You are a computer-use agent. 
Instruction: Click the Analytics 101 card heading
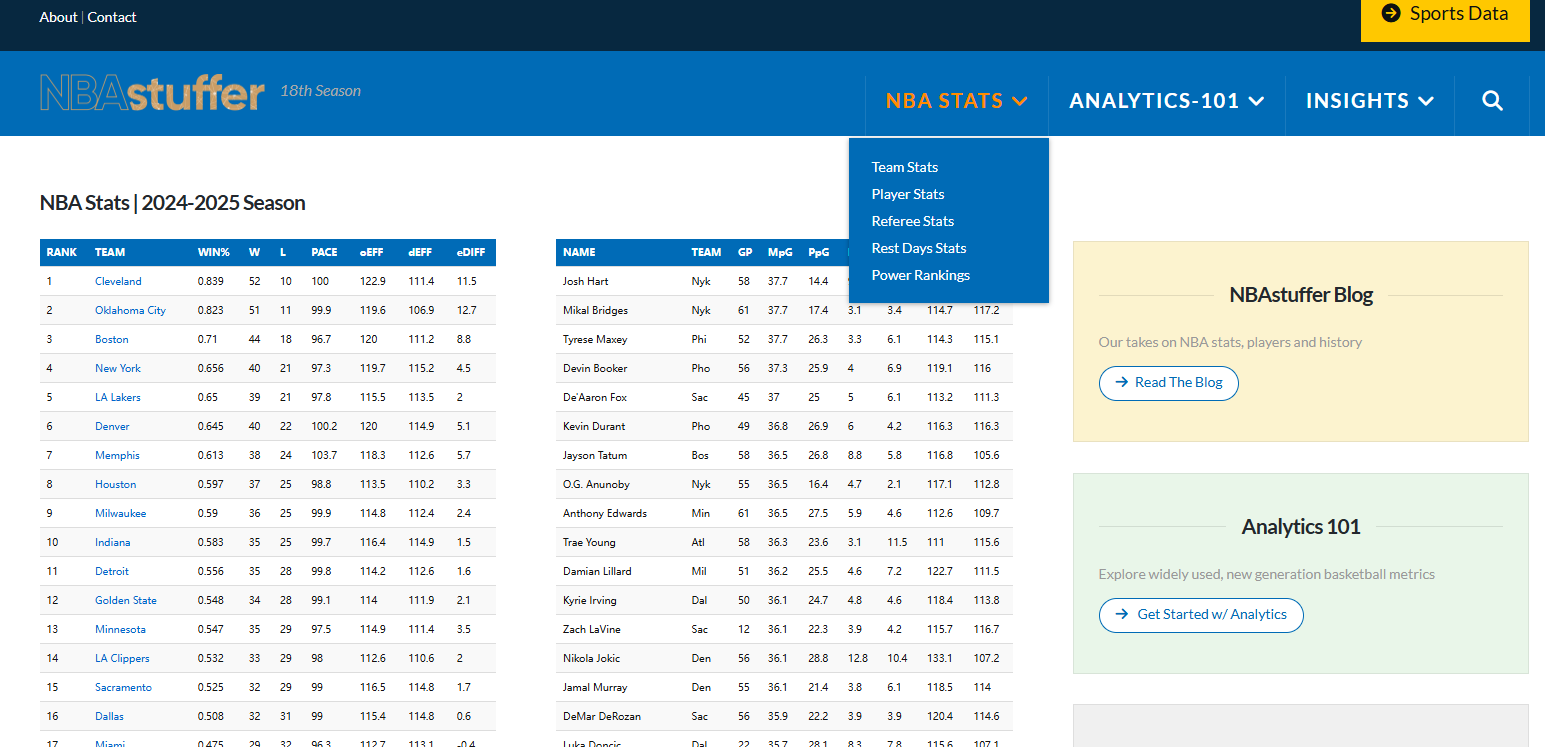[1301, 527]
